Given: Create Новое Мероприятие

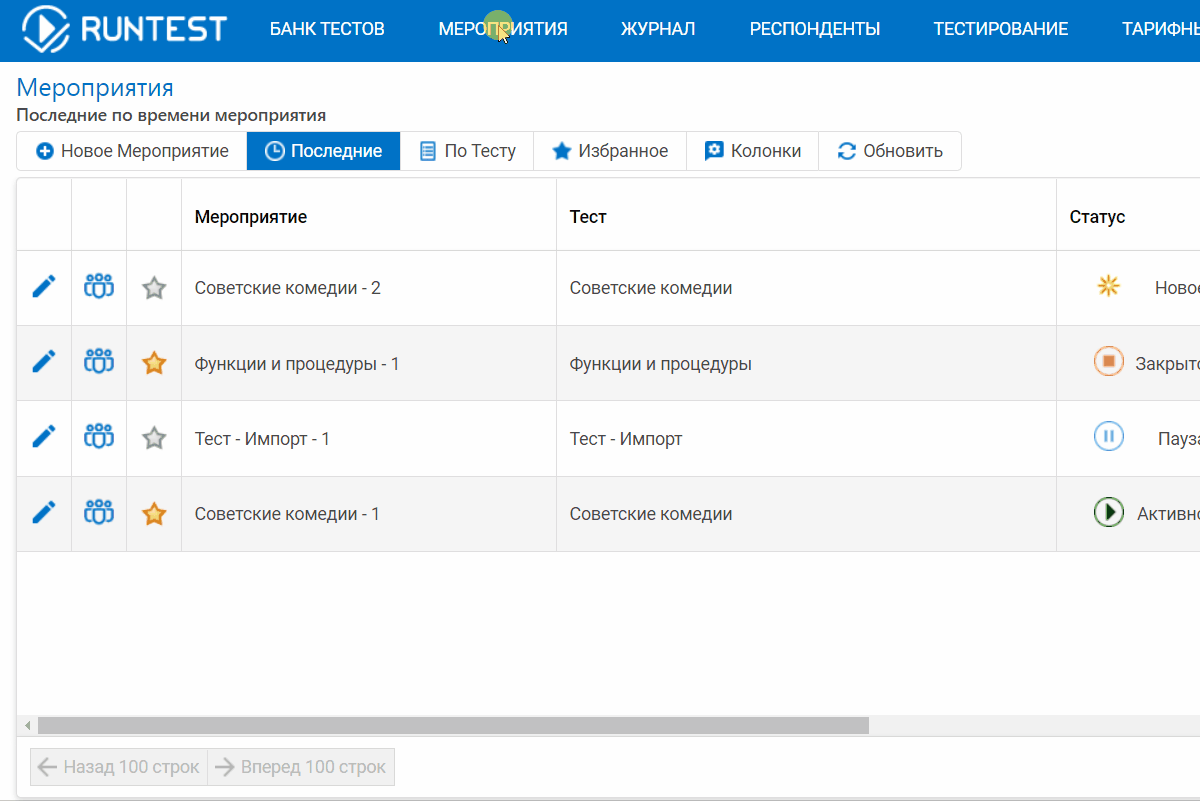Looking at the screenshot, I should (x=132, y=151).
